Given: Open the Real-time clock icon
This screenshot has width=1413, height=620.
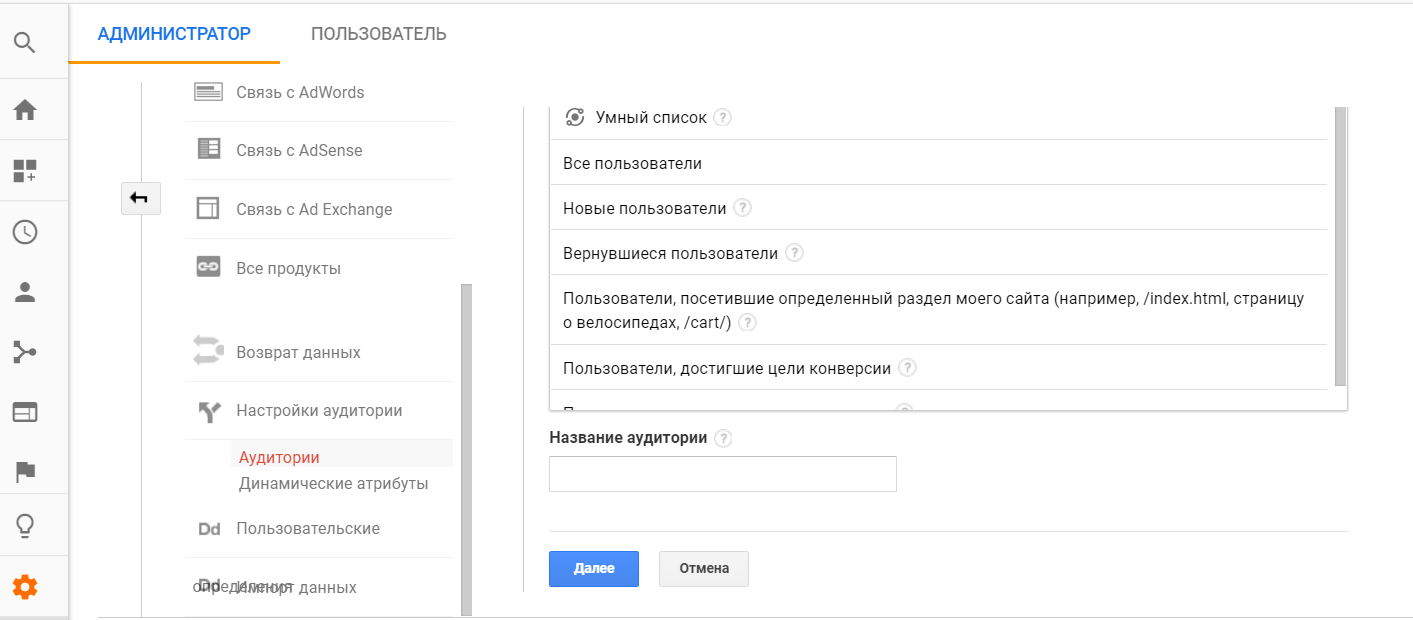Looking at the screenshot, I should (x=25, y=232).
